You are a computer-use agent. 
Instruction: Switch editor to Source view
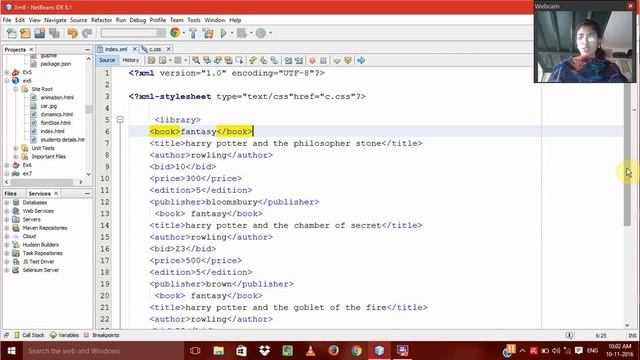(107, 60)
